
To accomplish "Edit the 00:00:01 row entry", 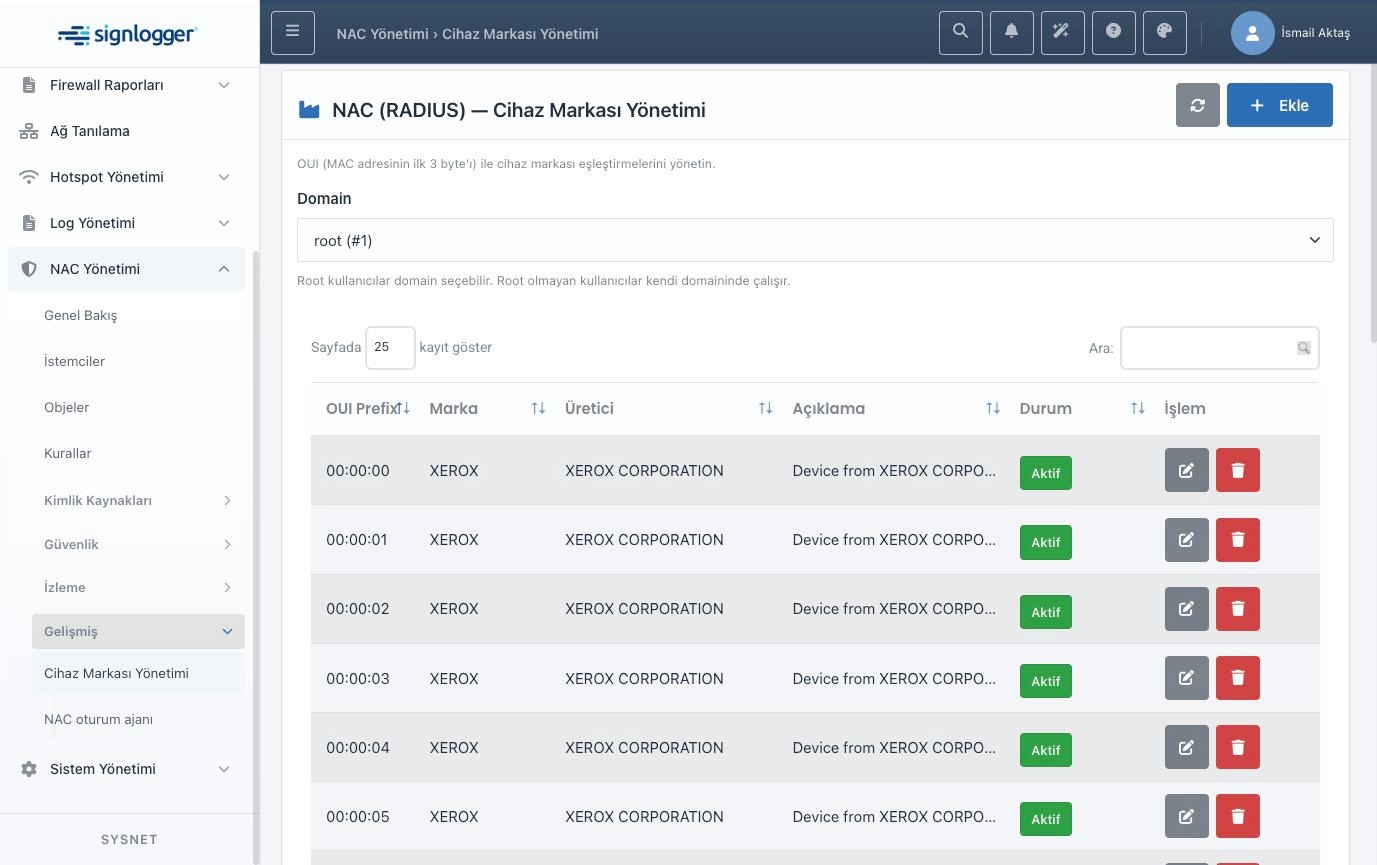I will pyautogui.click(x=1187, y=540).
